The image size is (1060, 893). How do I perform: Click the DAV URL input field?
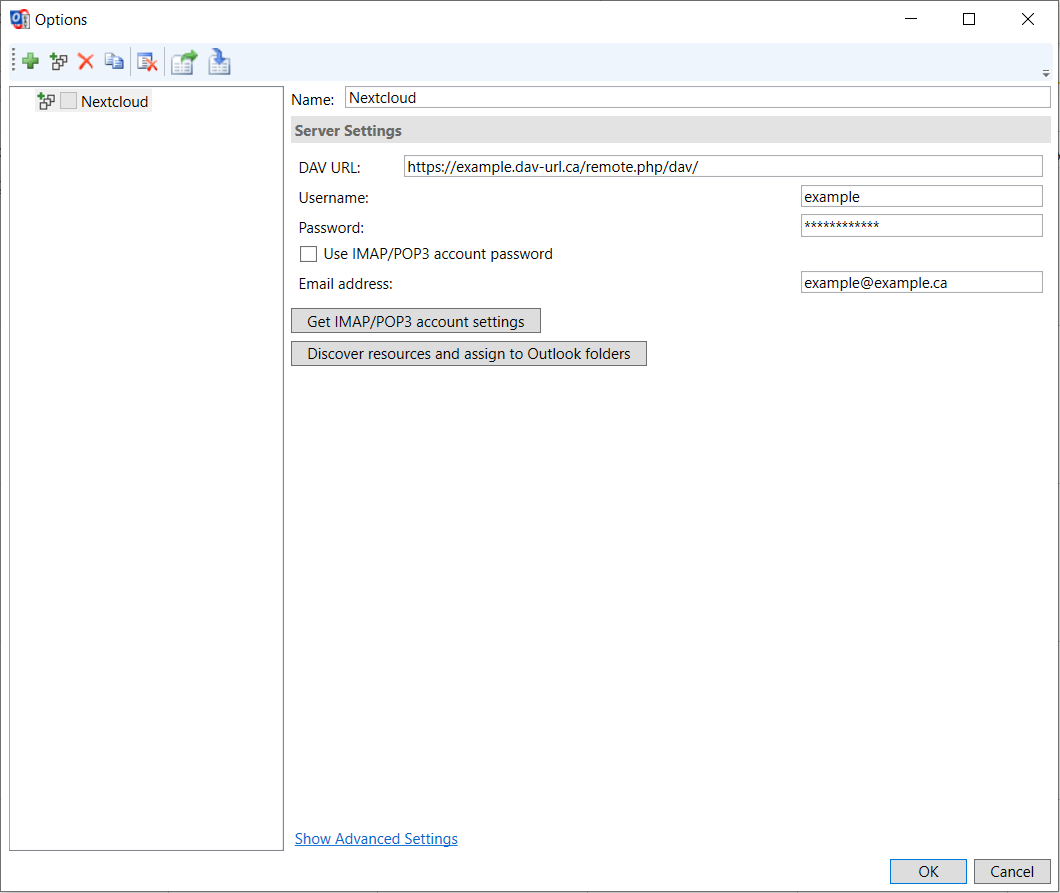[723, 166]
